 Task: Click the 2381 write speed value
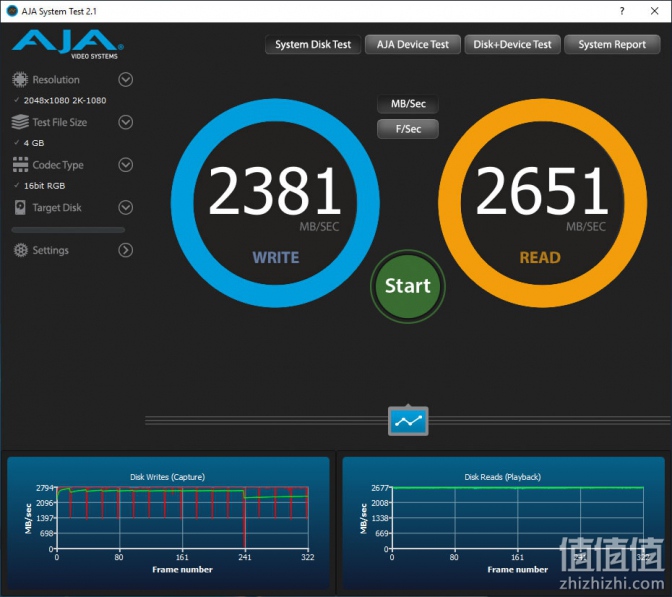click(x=275, y=191)
